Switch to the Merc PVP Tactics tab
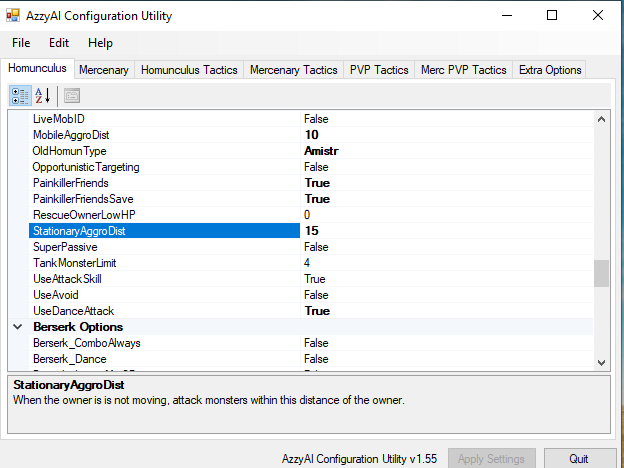This screenshot has width=624, height=468. 464,70
